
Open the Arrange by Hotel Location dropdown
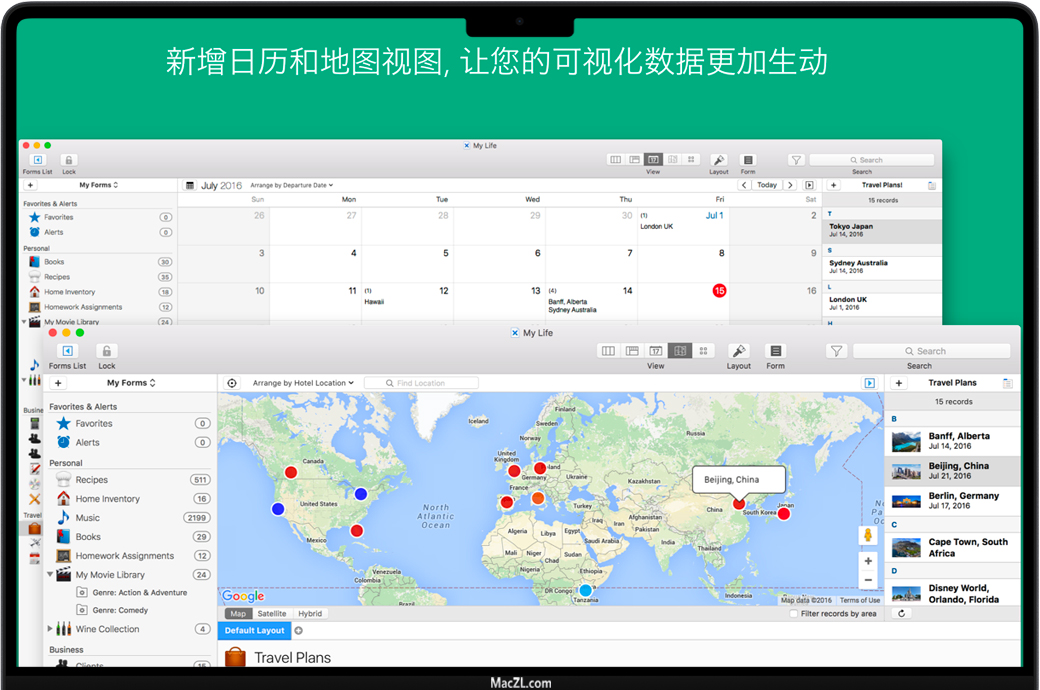click(x=304, y=383)
